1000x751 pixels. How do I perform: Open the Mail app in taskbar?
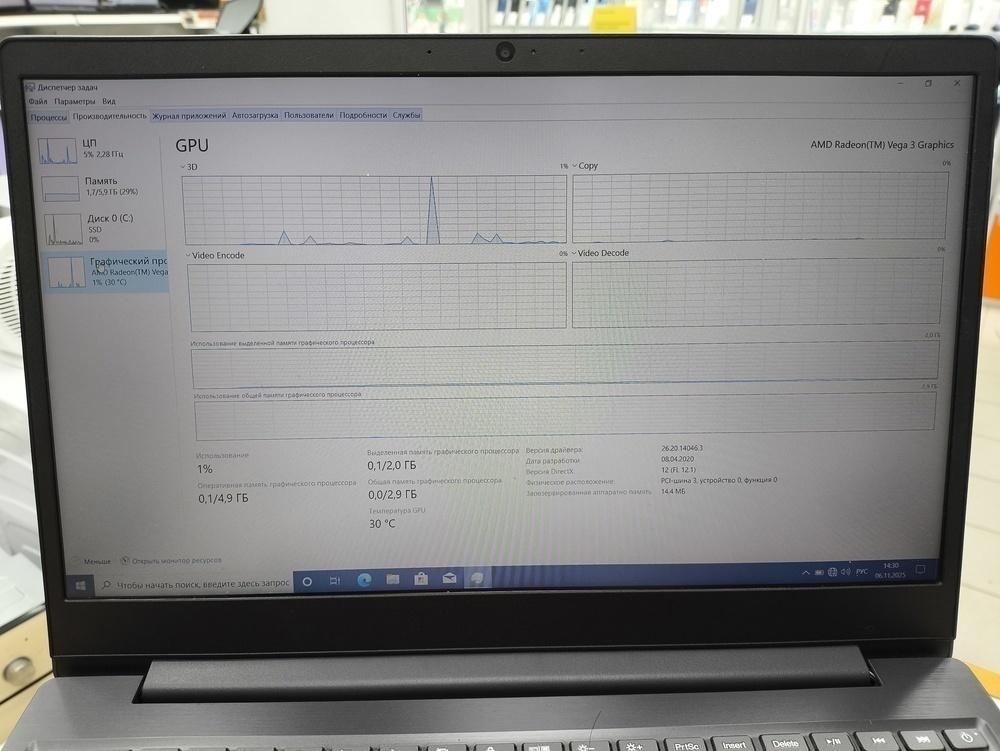pos(449,578)
